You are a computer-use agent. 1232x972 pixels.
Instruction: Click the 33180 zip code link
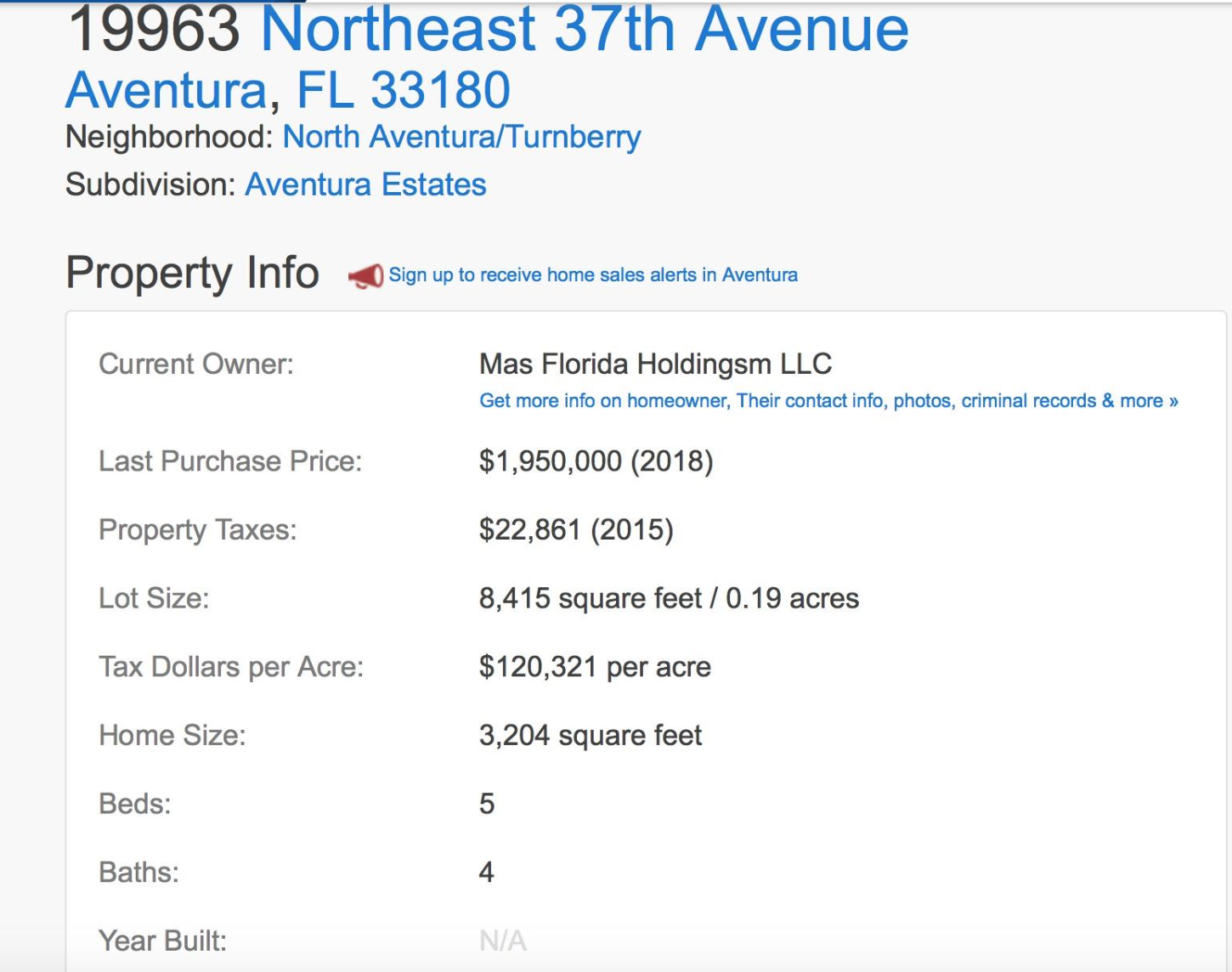tap(440, 91)
